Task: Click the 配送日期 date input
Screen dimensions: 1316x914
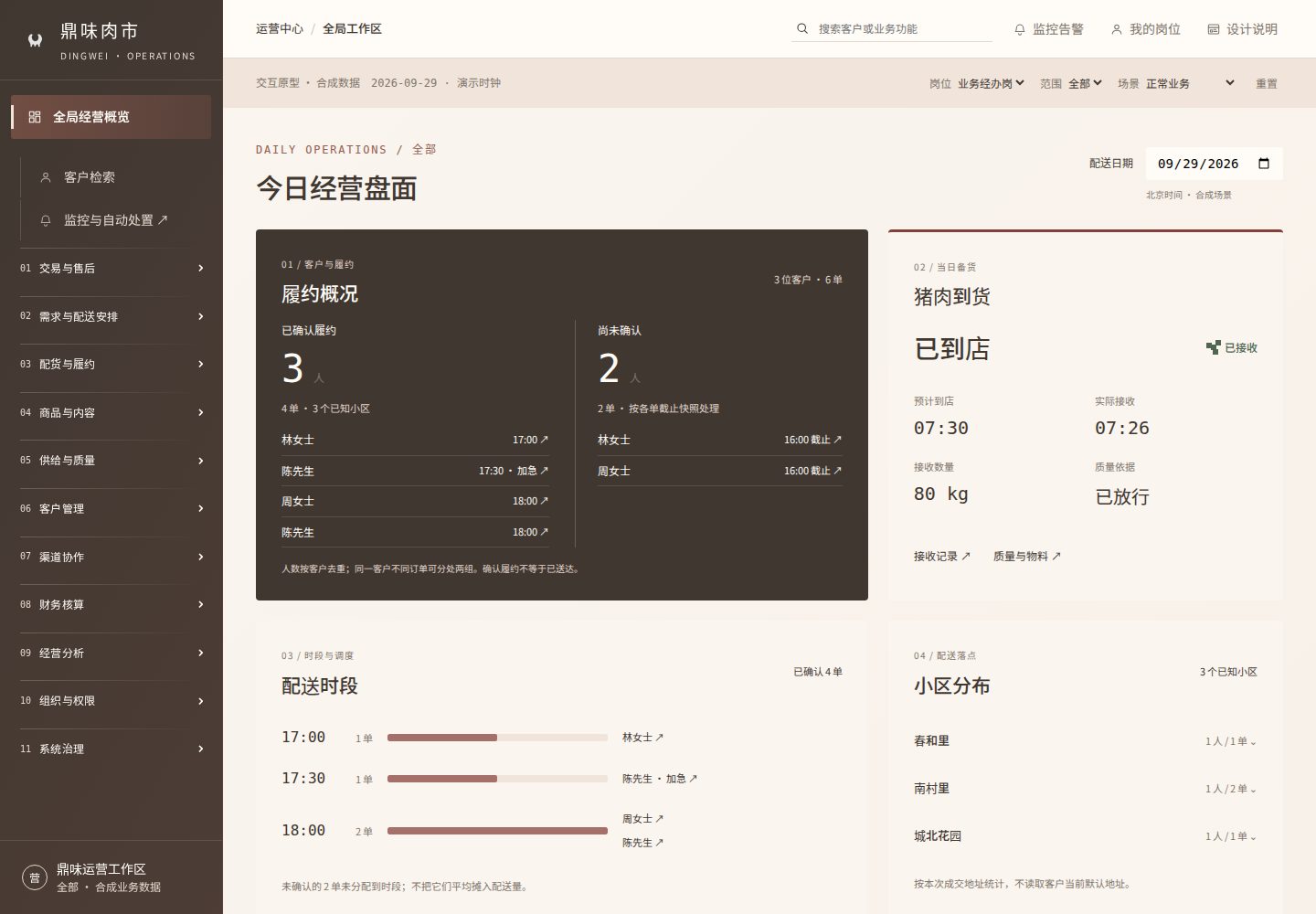Action: (x=1214, y=164)
